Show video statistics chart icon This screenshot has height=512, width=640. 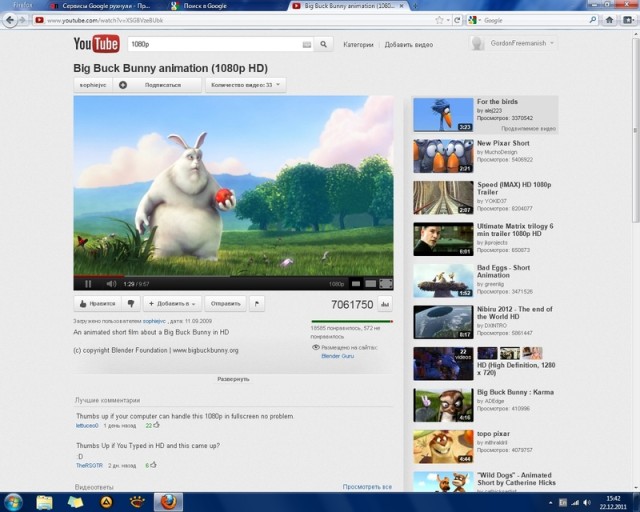pyautogui.click(x=385, y=304)
